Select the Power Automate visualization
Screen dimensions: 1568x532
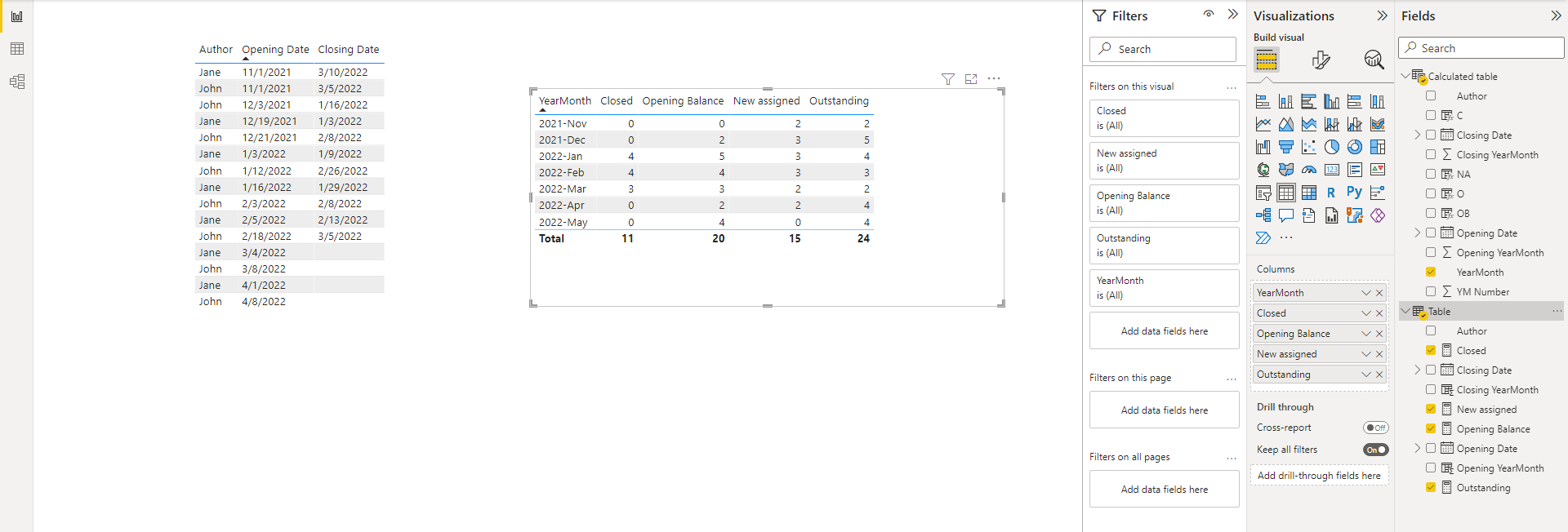click(1263, 238)
